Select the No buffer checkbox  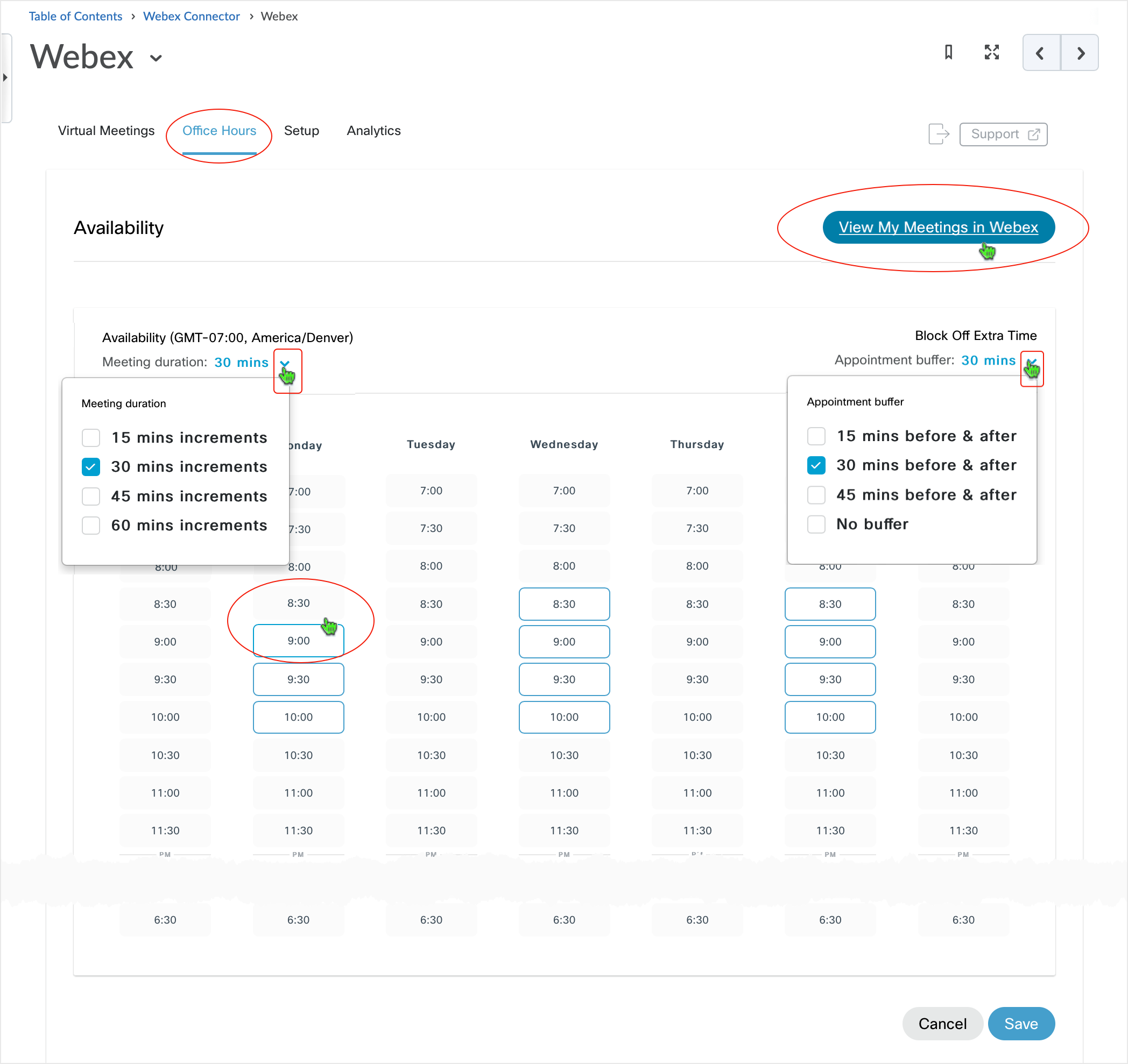(816, 524)
